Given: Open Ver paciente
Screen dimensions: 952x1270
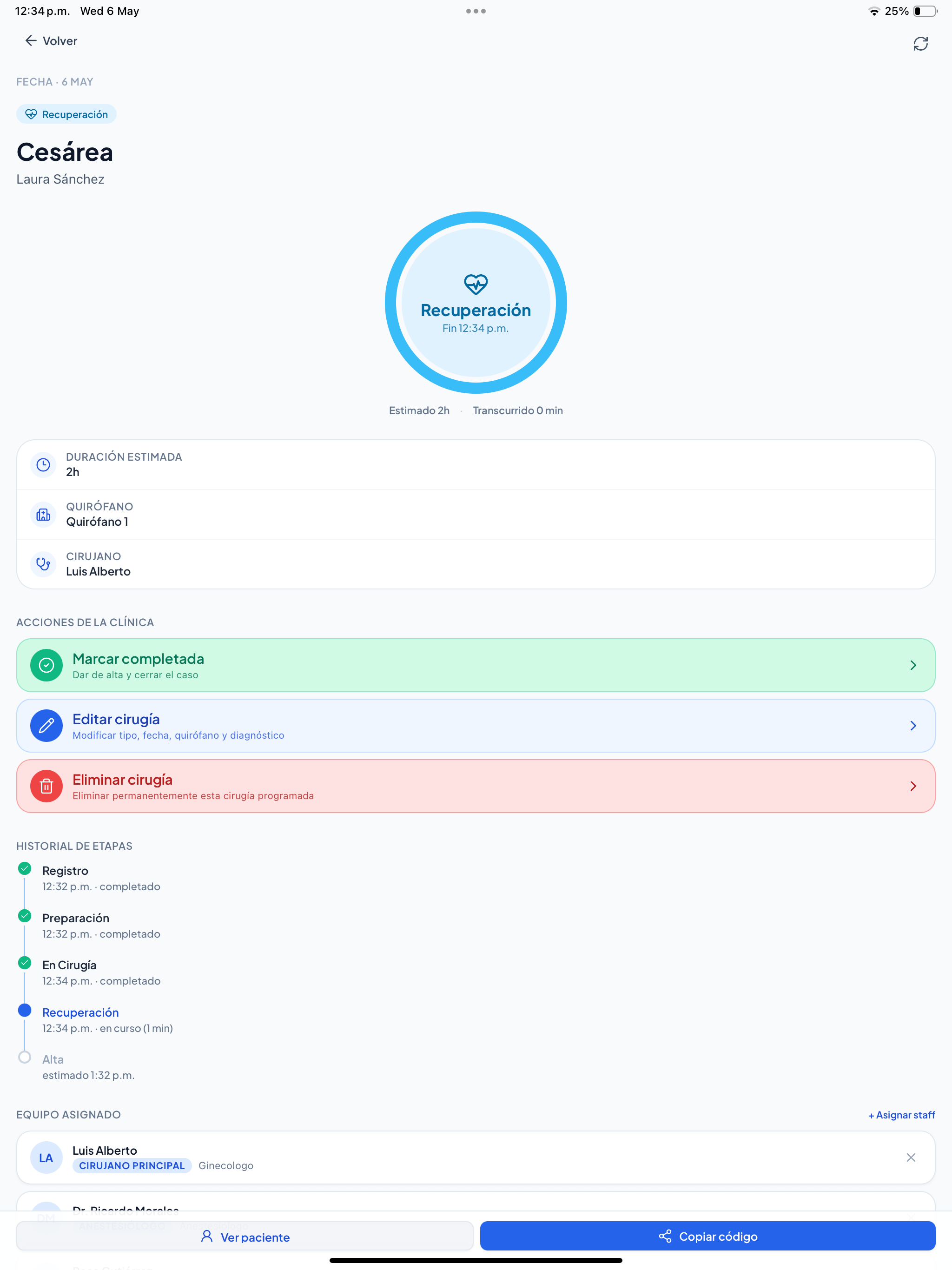Looking at the screenshot, I should (x=245, y=1236).
